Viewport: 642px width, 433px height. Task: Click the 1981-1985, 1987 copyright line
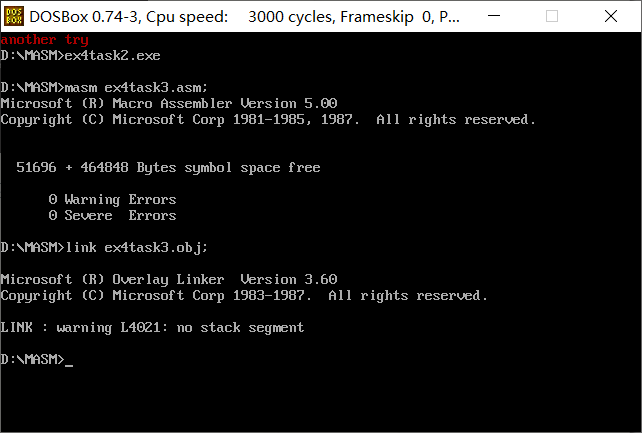(268, 120)
